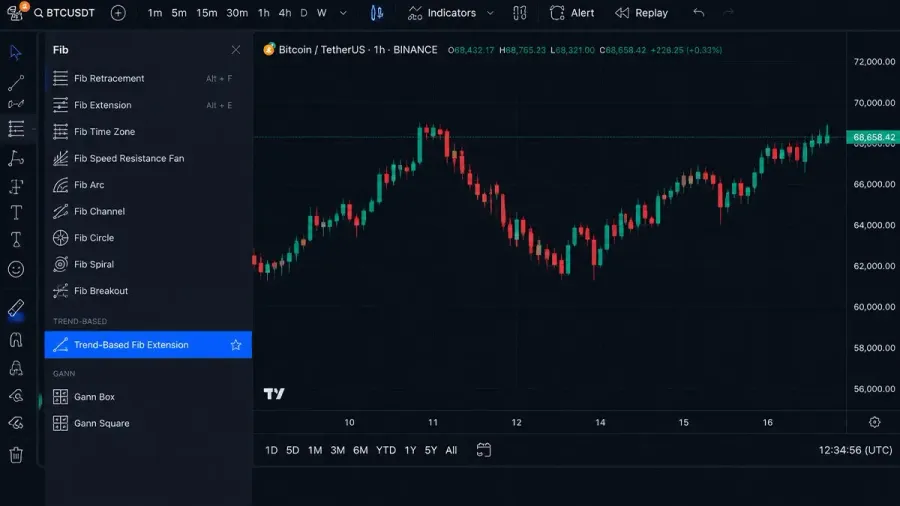Set range to YTD
This screenshot has width=900, height=506.
point(386,450)
